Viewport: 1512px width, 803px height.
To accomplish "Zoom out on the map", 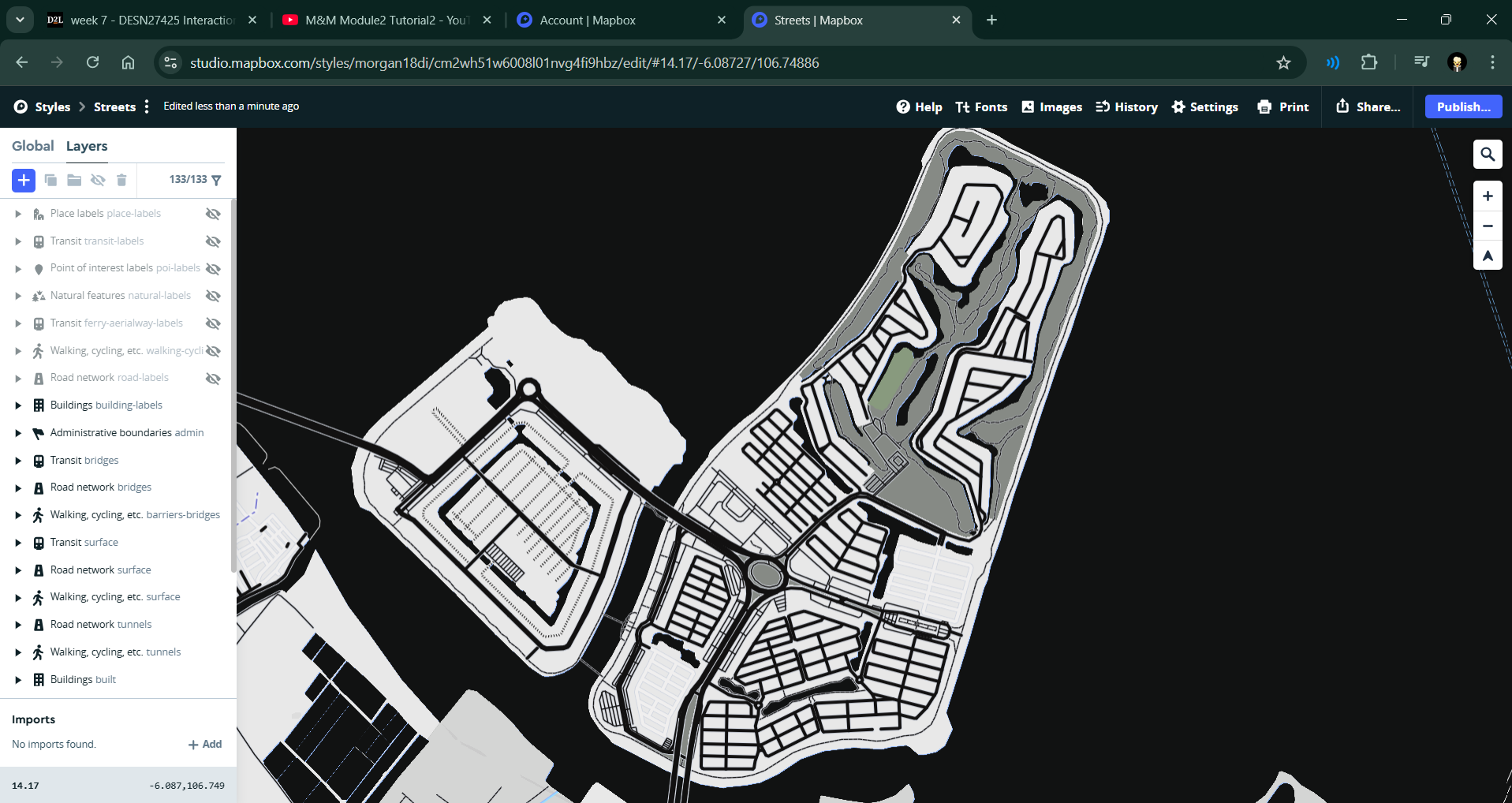I will (1487, 226).
